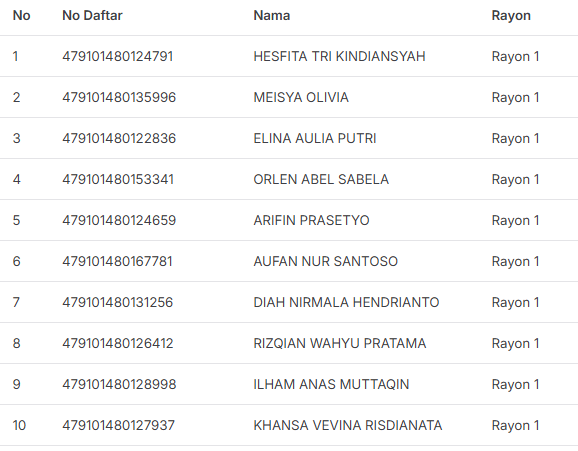
Task: Click row number 9 in the table
Action: (17, 384)
